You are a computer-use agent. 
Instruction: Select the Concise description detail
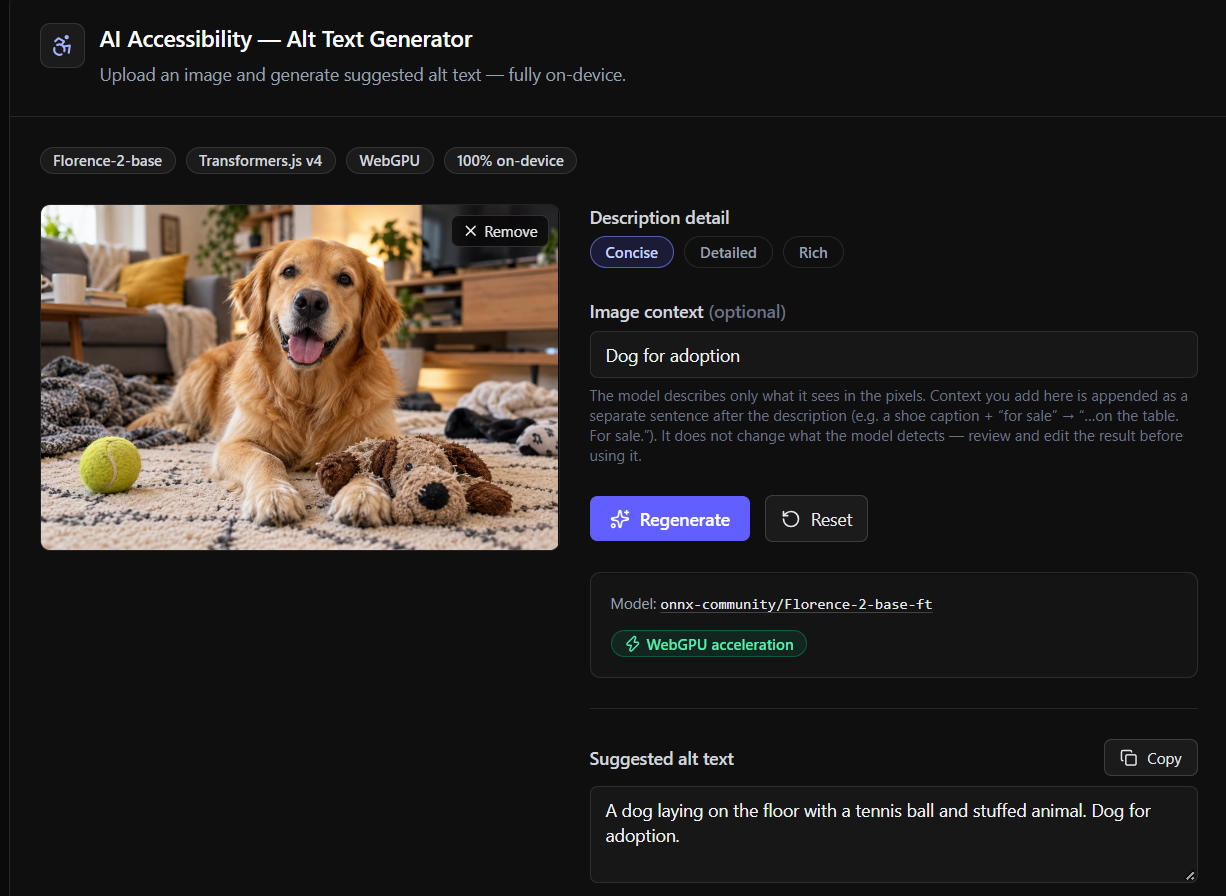tap(632, 252)
